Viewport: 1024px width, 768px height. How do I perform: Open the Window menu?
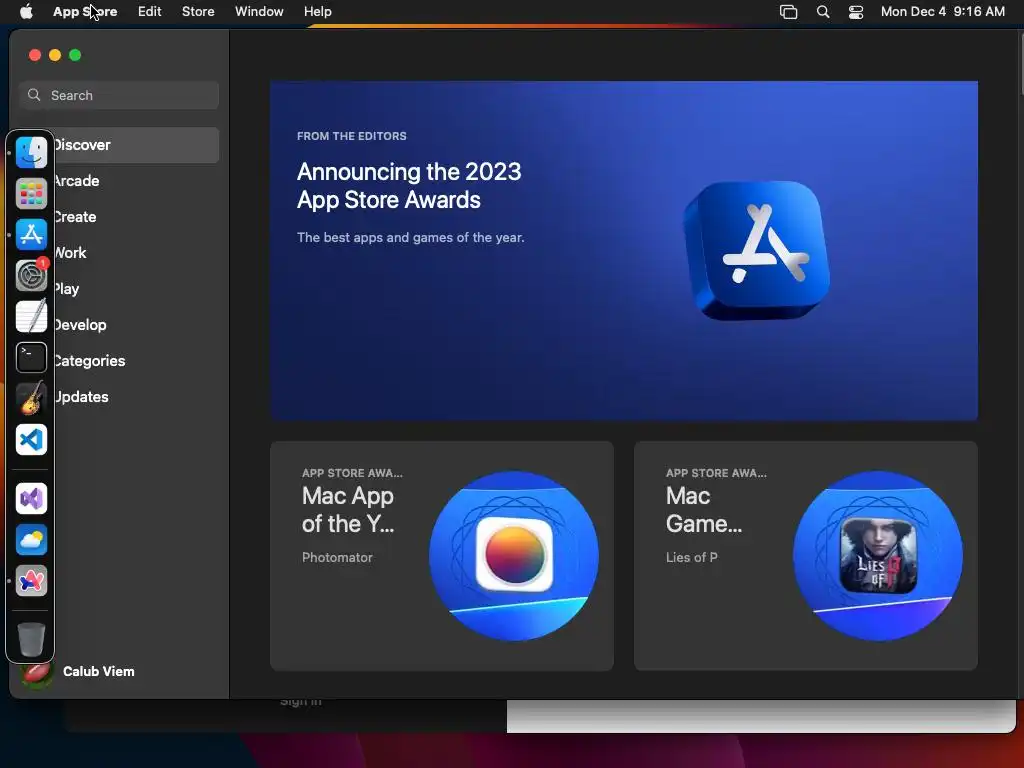click(259, 12)
